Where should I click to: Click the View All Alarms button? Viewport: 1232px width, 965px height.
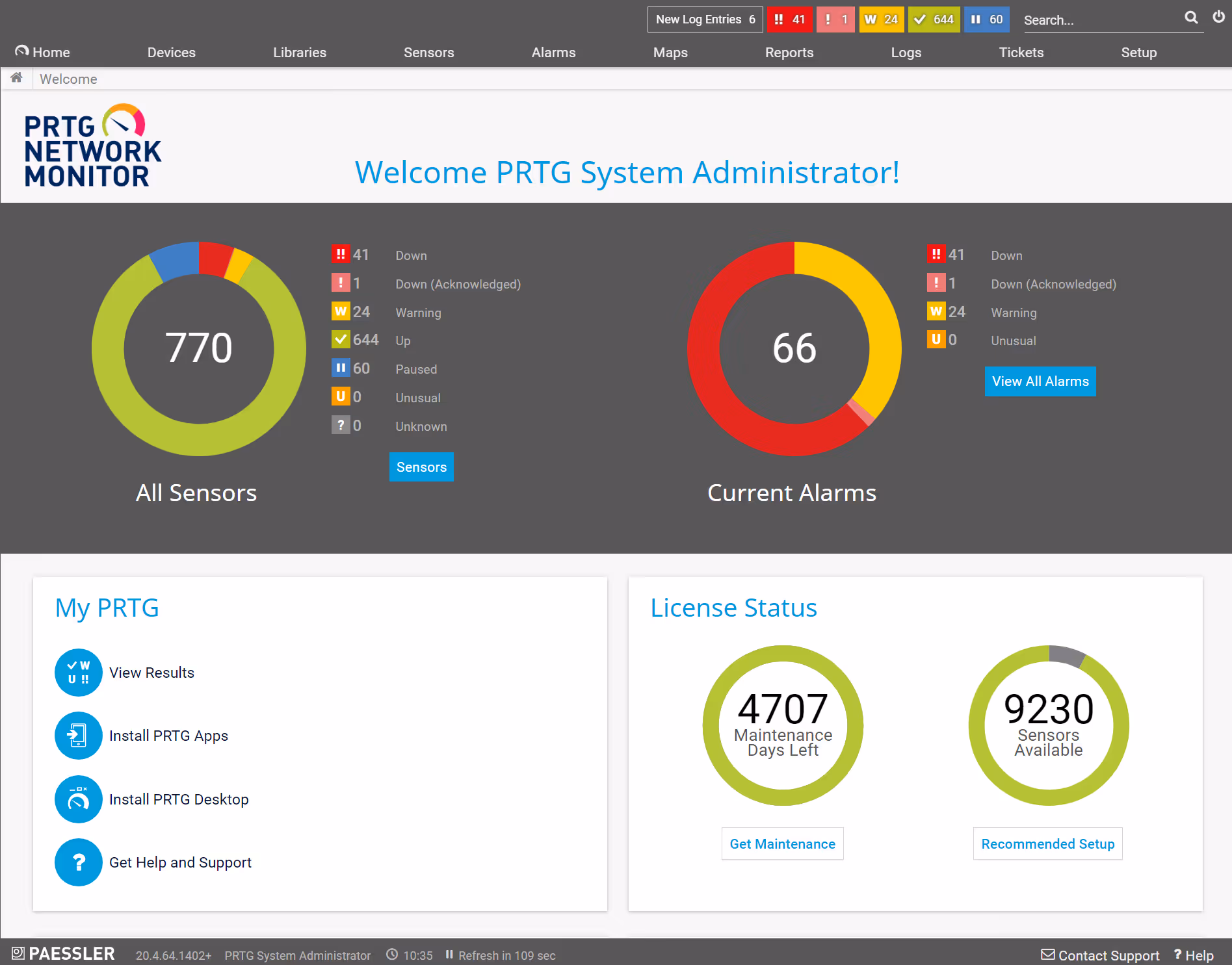pos(1040,381)
